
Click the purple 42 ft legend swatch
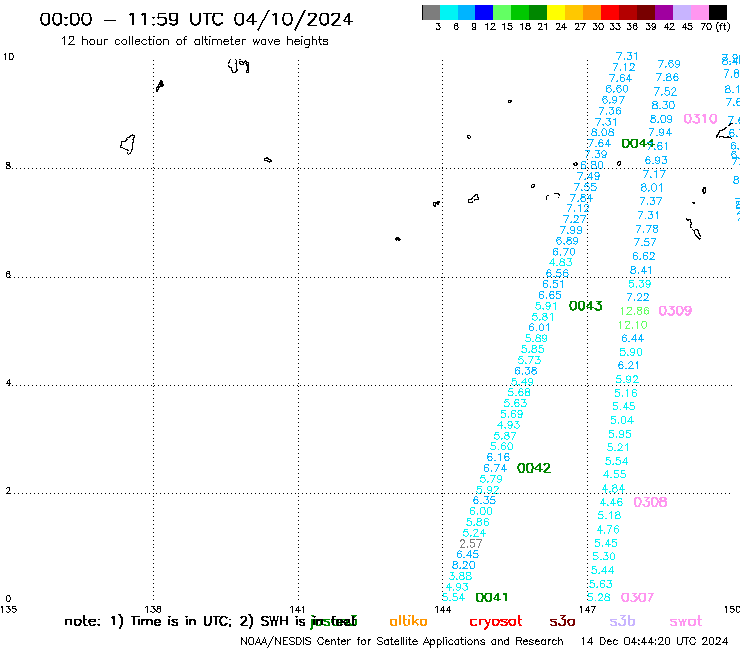pyautogui.click(x=664, y=12)
